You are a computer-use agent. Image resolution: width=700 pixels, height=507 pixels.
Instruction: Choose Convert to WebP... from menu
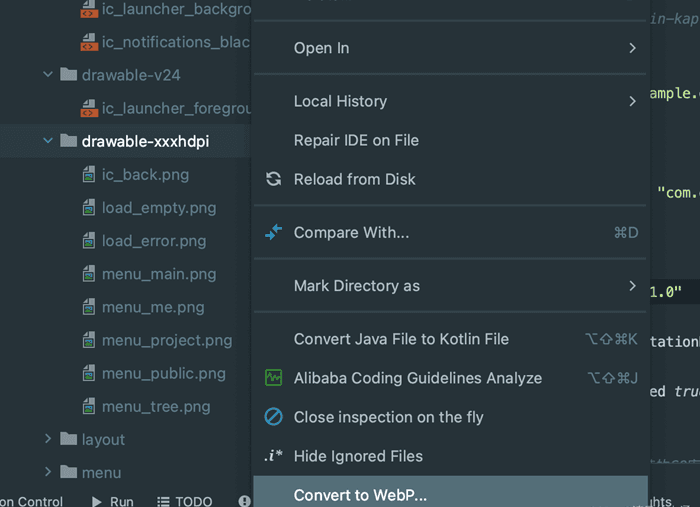click(x=450, y=492)
